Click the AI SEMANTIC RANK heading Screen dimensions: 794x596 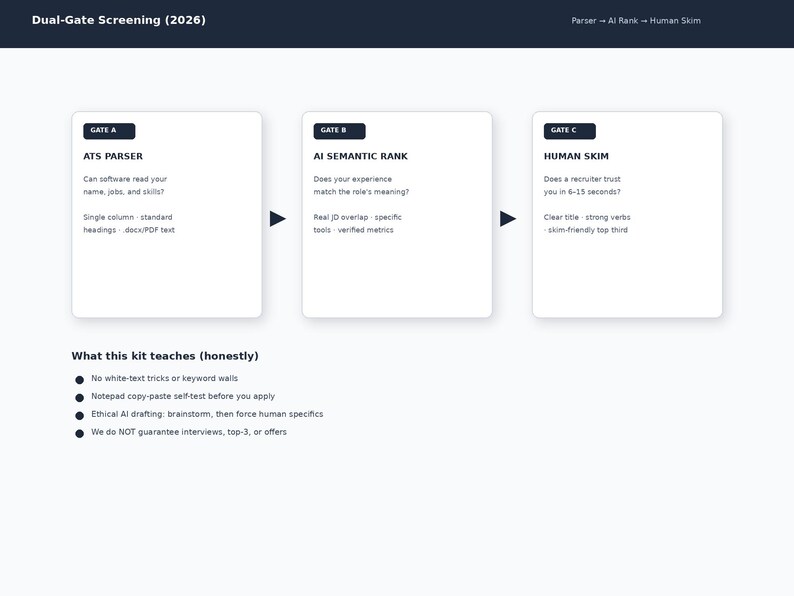[361, 156]
